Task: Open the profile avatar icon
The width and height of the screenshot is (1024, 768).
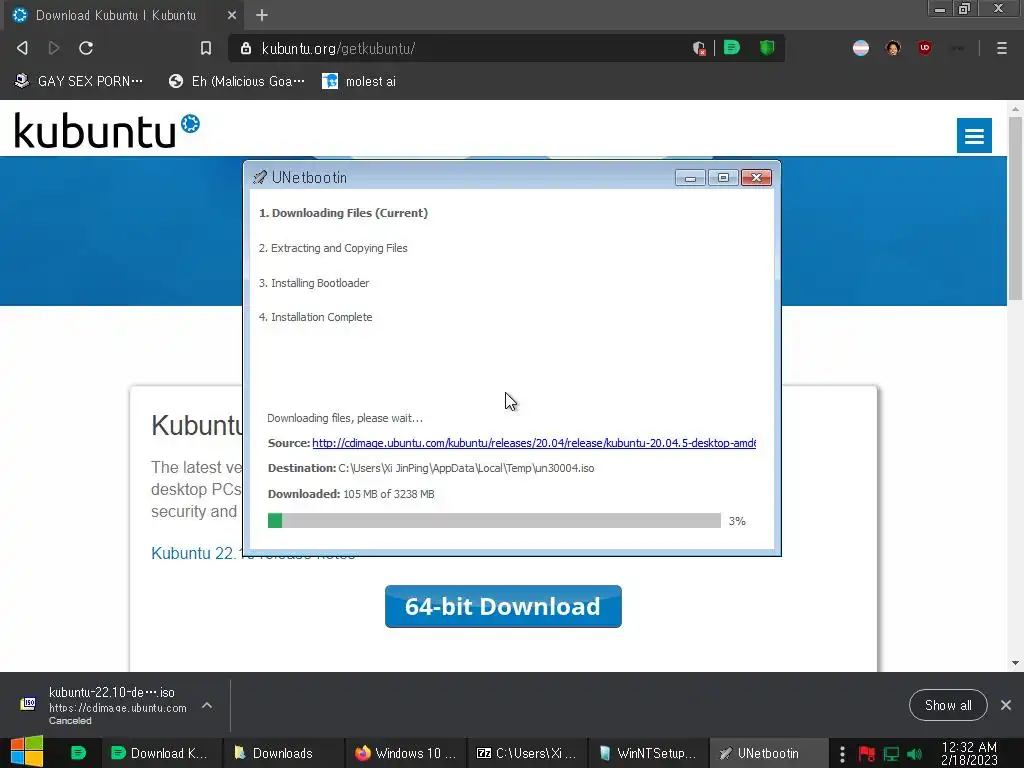Action: (893, 48)
